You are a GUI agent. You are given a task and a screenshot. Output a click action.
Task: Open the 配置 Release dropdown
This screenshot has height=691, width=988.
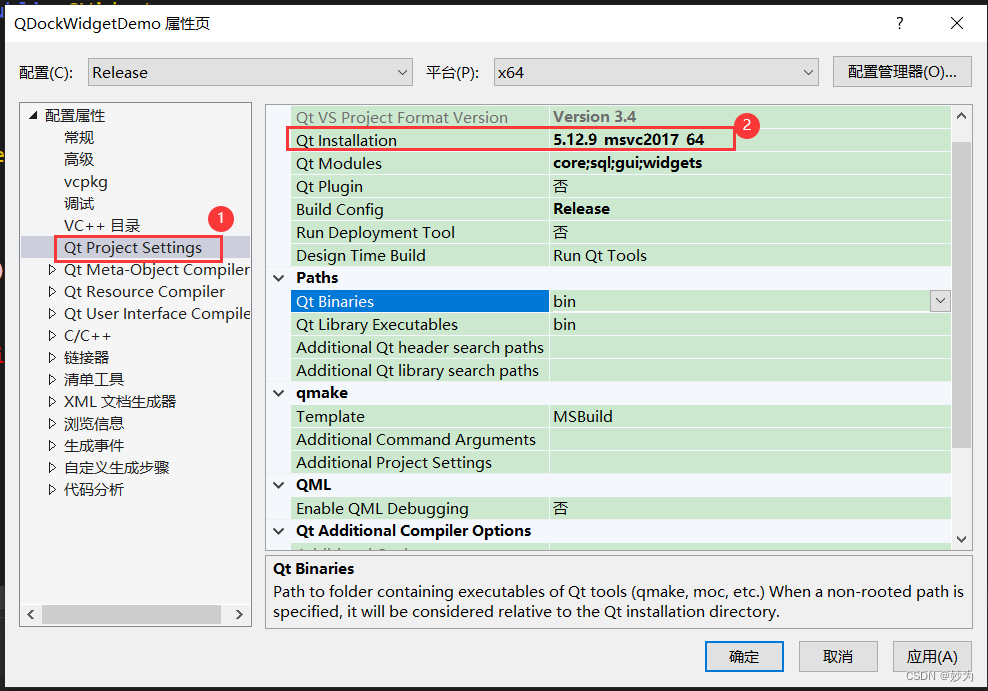click(402, 71)
